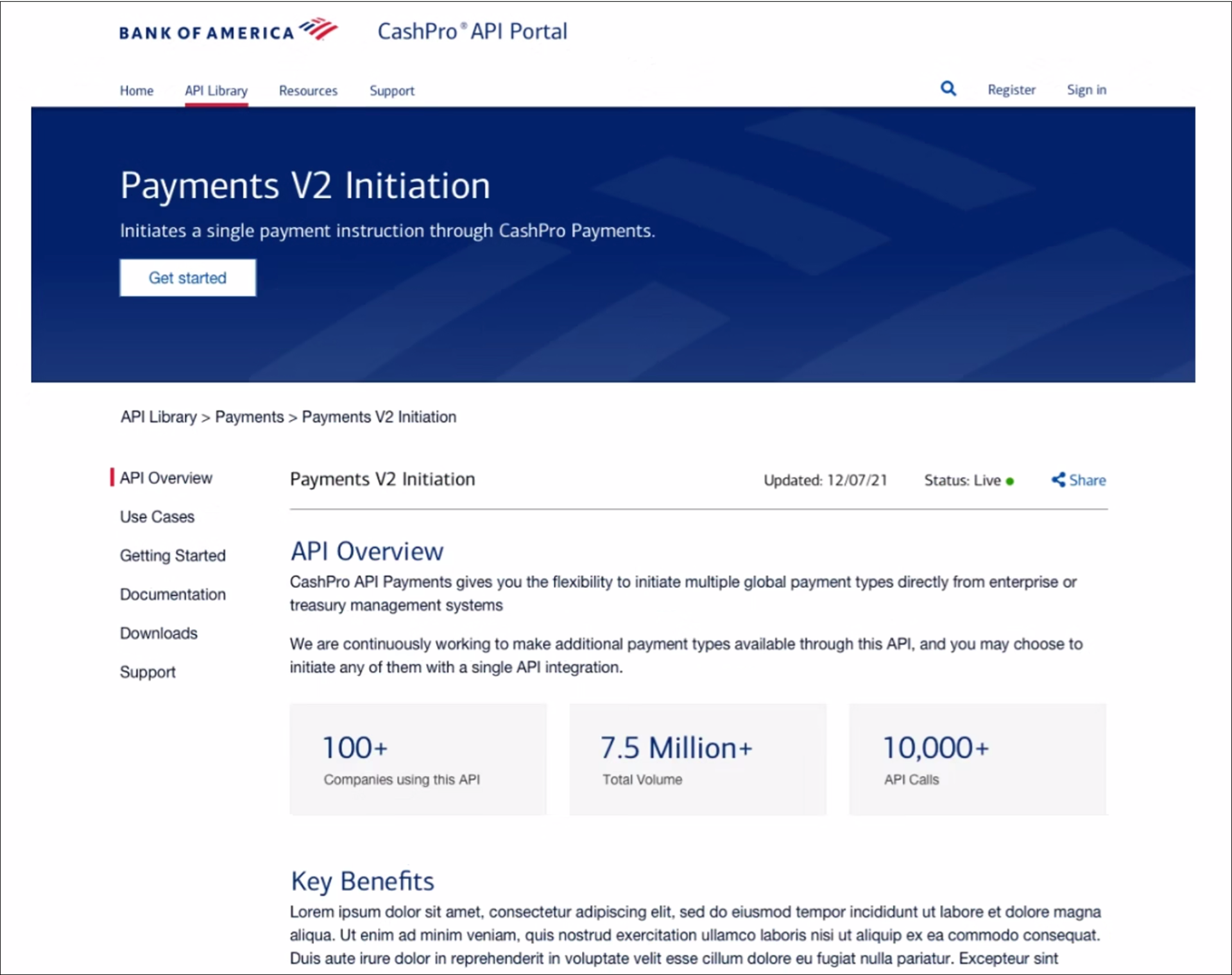Open Getting Started in the sidebar
Image resolution: width=1232 pixels, height=975 pixels.
[x=173, y=556]
